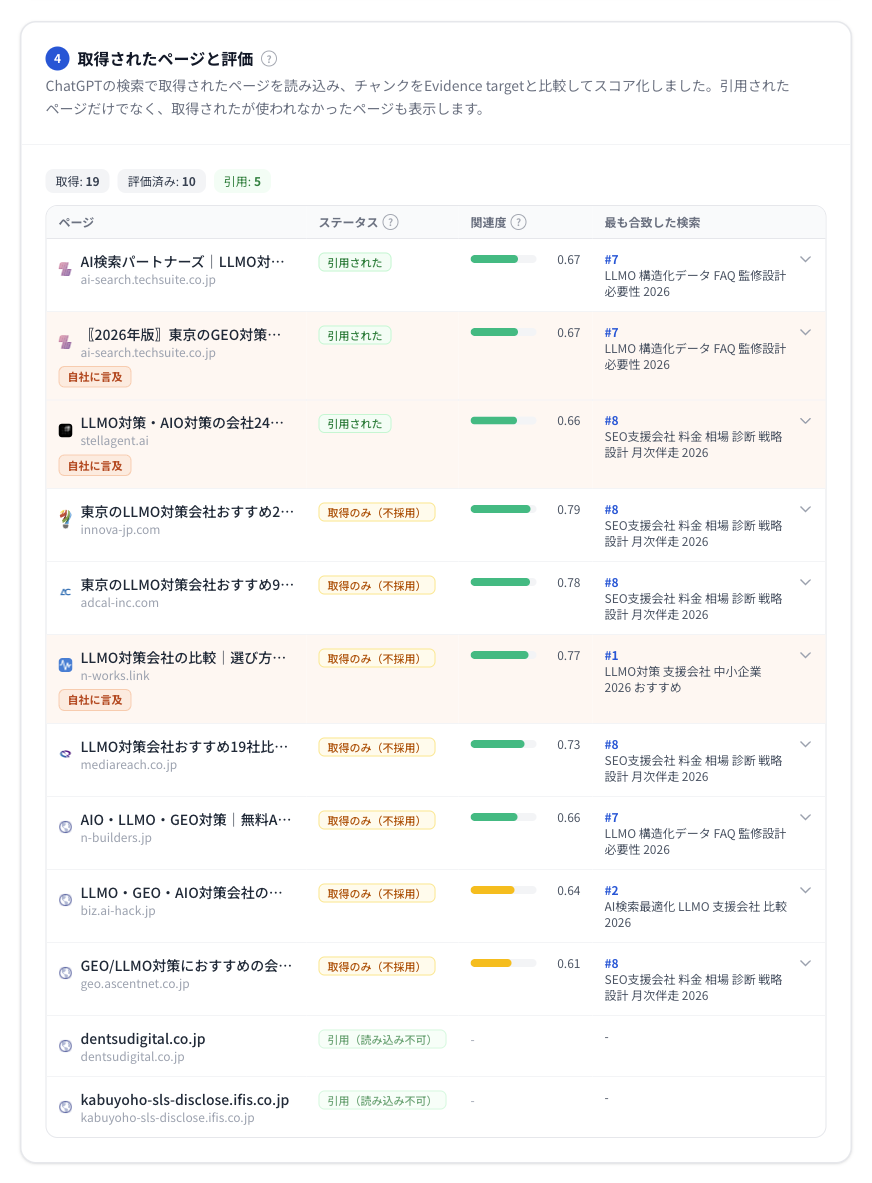Click yellow relevance bar for biz.ai-hack.jp
The image size is (872, 1183).
[x=503, y=890]
